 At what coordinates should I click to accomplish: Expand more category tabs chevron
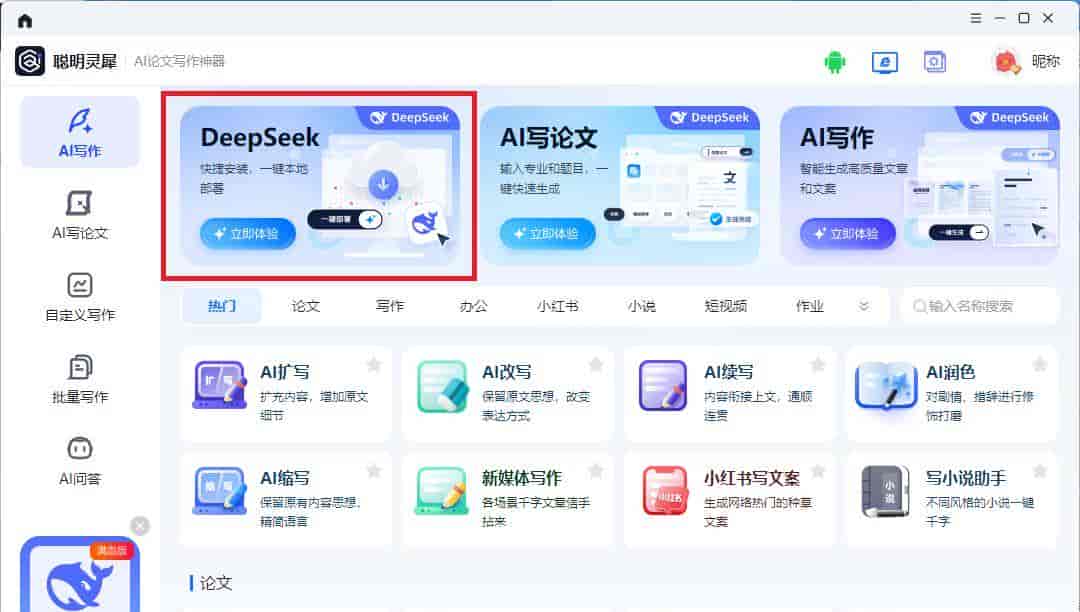864,306
